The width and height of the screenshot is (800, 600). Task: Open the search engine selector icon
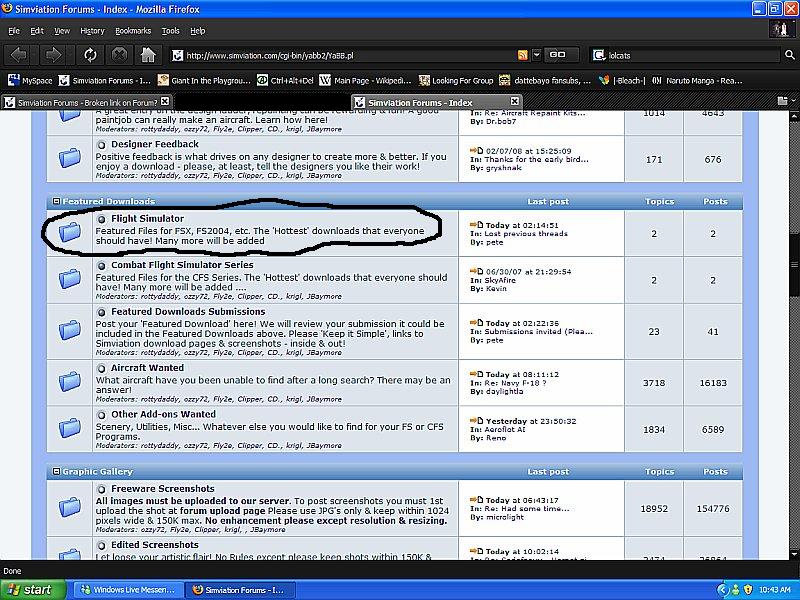598,55
